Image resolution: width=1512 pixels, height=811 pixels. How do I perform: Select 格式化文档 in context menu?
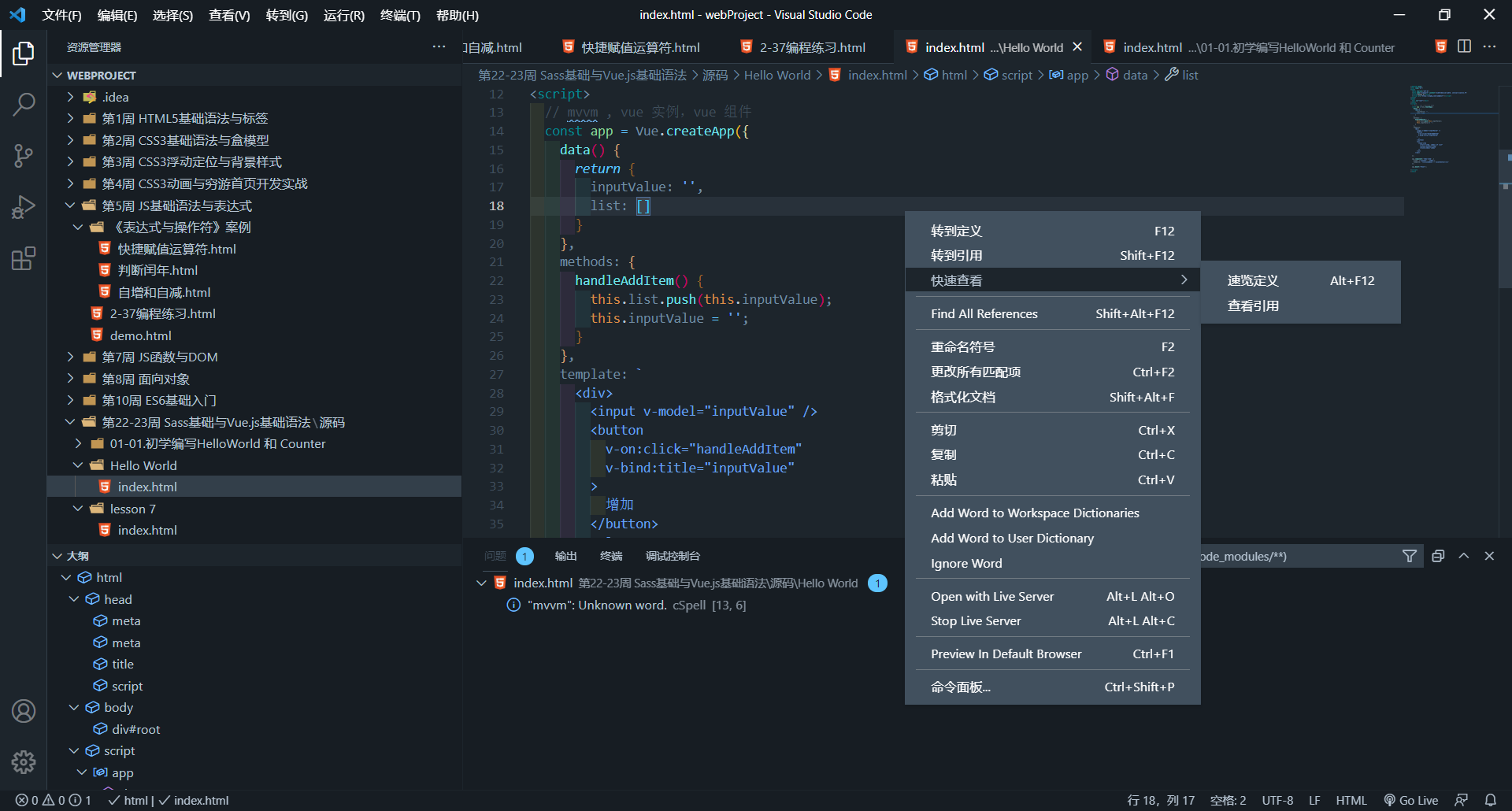pyautogui.click(x=1052, y=397)
